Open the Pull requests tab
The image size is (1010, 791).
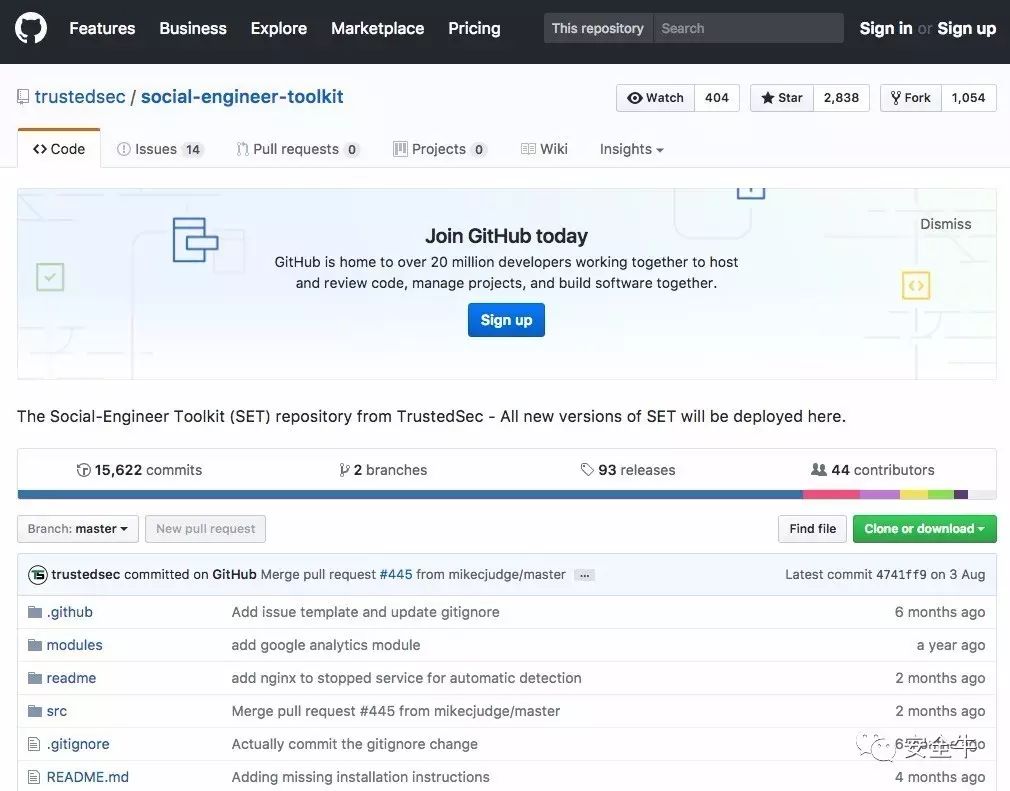point(298,149)
